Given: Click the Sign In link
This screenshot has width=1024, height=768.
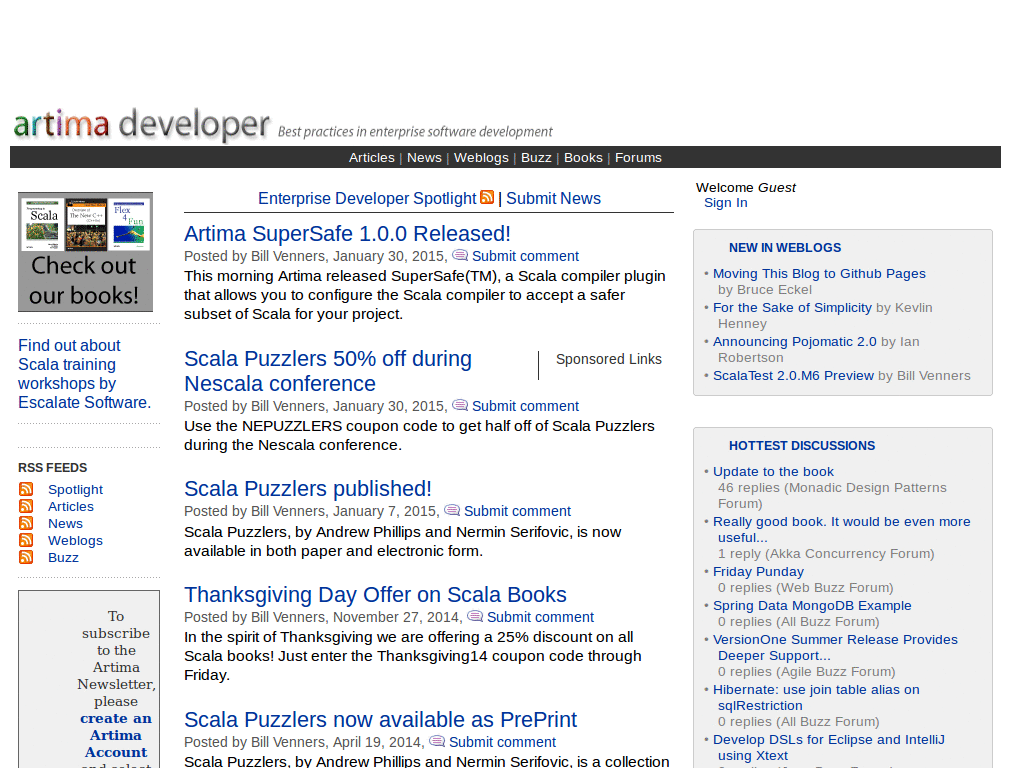Looking at the screenshot, I should (726, 202).
